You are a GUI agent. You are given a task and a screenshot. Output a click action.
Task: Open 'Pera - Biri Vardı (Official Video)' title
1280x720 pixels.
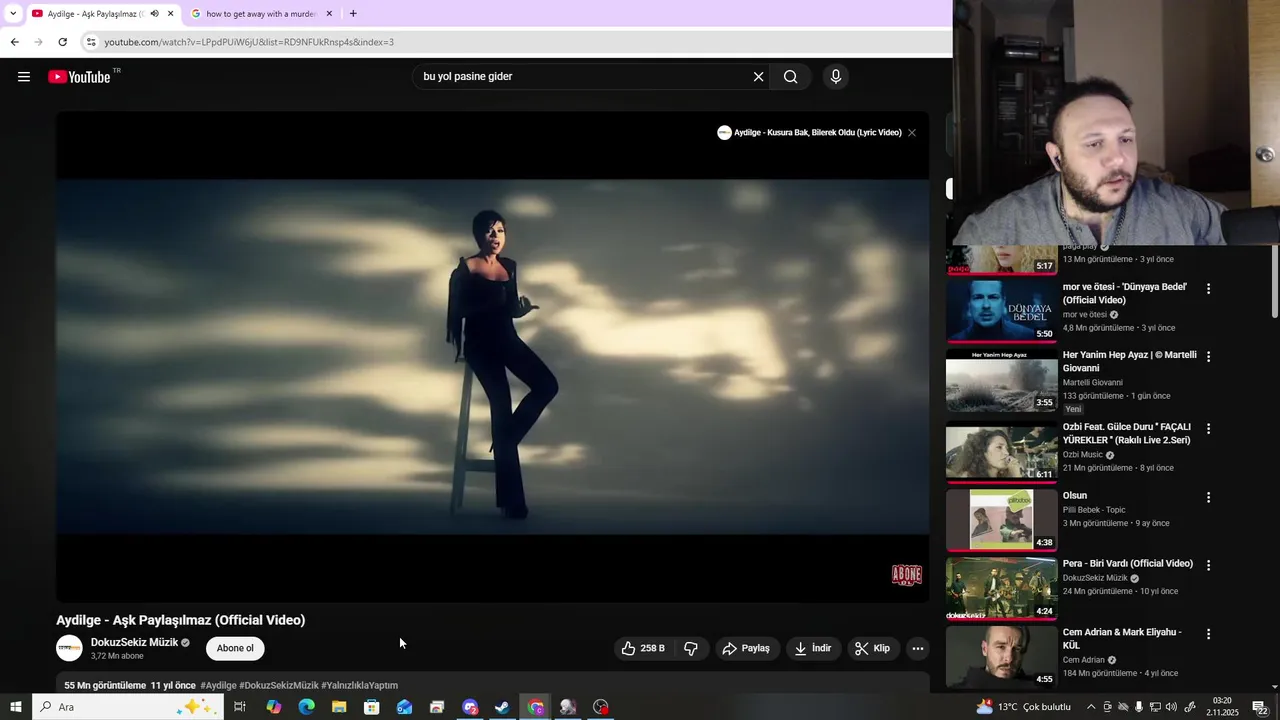pyautogui.click(x=1127, y=564)
